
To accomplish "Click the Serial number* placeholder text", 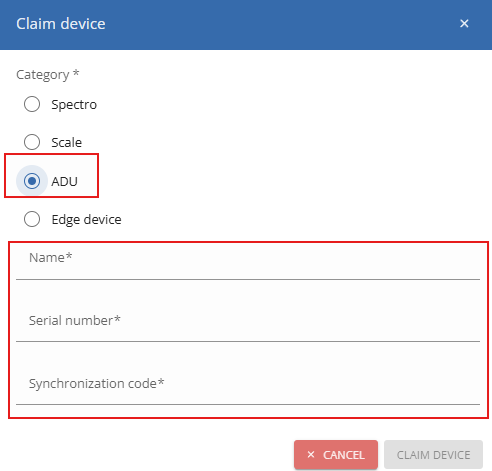I will [75, 320].
